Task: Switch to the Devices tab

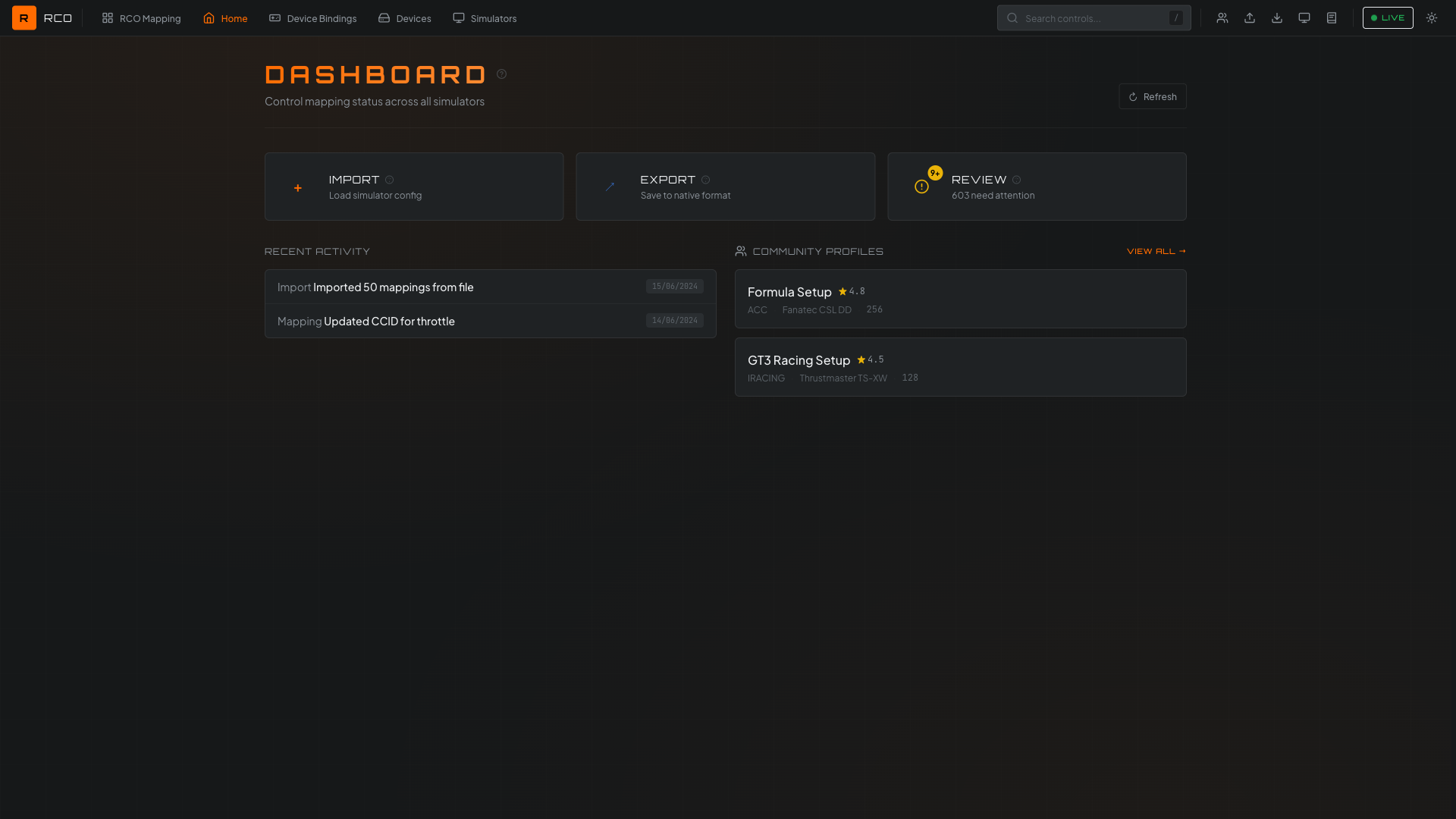Action: pyautogui.click(x=405, y=18)
